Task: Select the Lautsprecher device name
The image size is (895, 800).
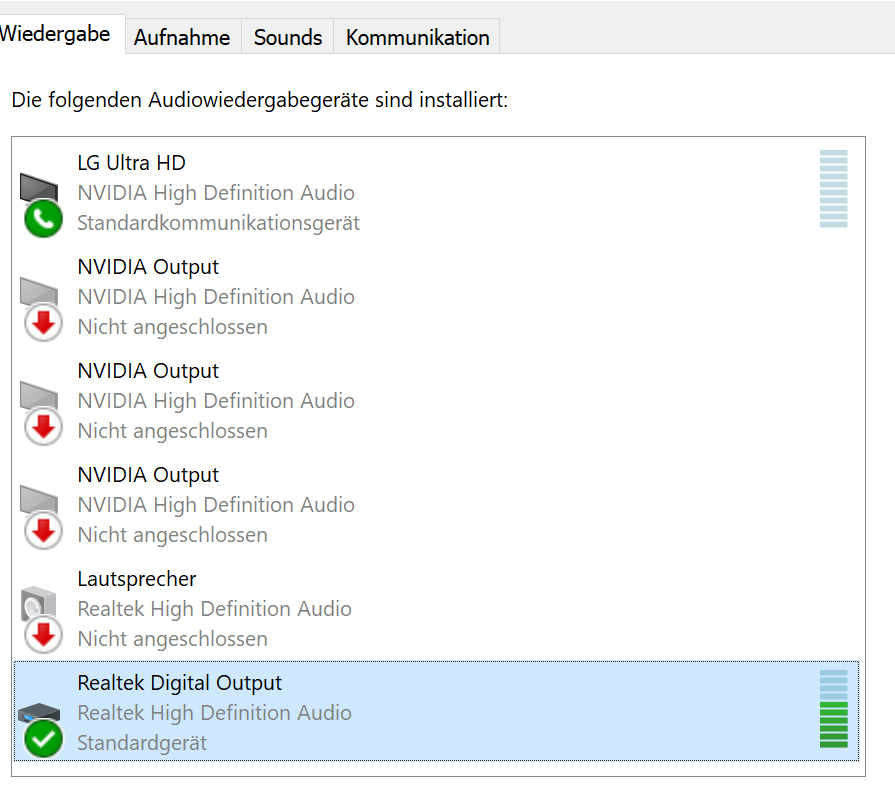Action: 137,579
